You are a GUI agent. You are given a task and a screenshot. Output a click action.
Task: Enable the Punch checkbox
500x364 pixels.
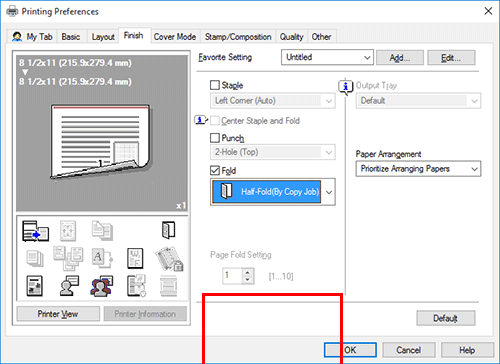point(215,138)
